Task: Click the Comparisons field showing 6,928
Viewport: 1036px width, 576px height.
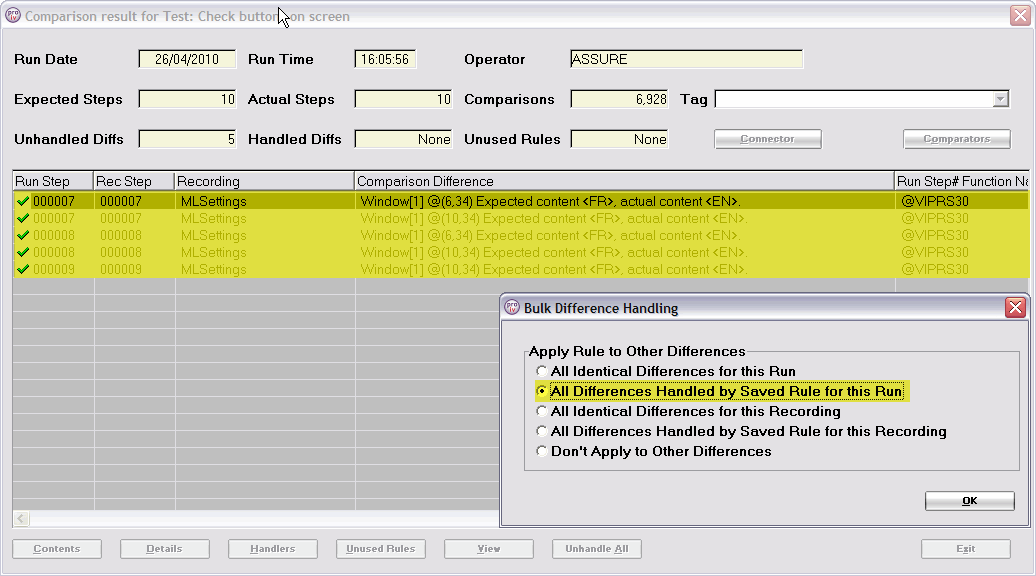Action: click(x=619, y=99)
